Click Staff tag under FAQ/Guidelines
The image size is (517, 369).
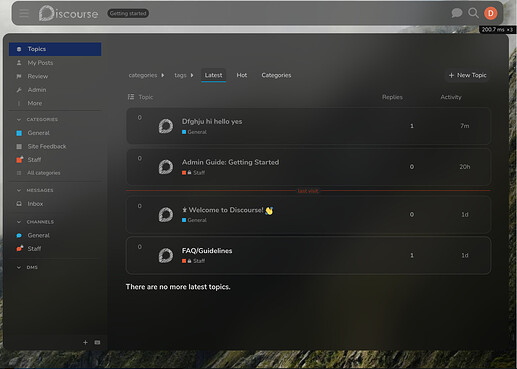(193, 261)
